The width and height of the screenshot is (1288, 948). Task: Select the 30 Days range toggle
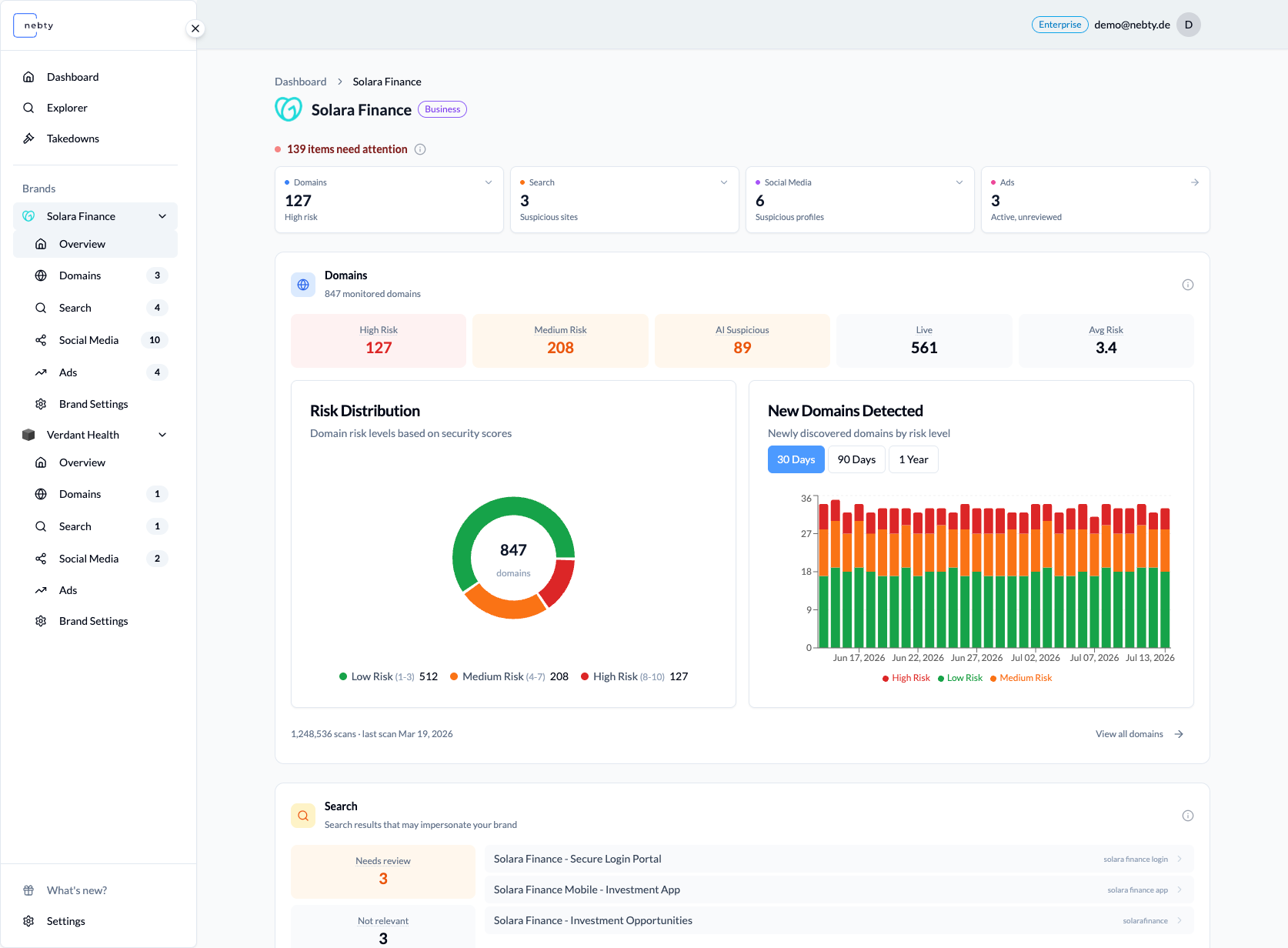pyautogui.click(x=796, y=459)
